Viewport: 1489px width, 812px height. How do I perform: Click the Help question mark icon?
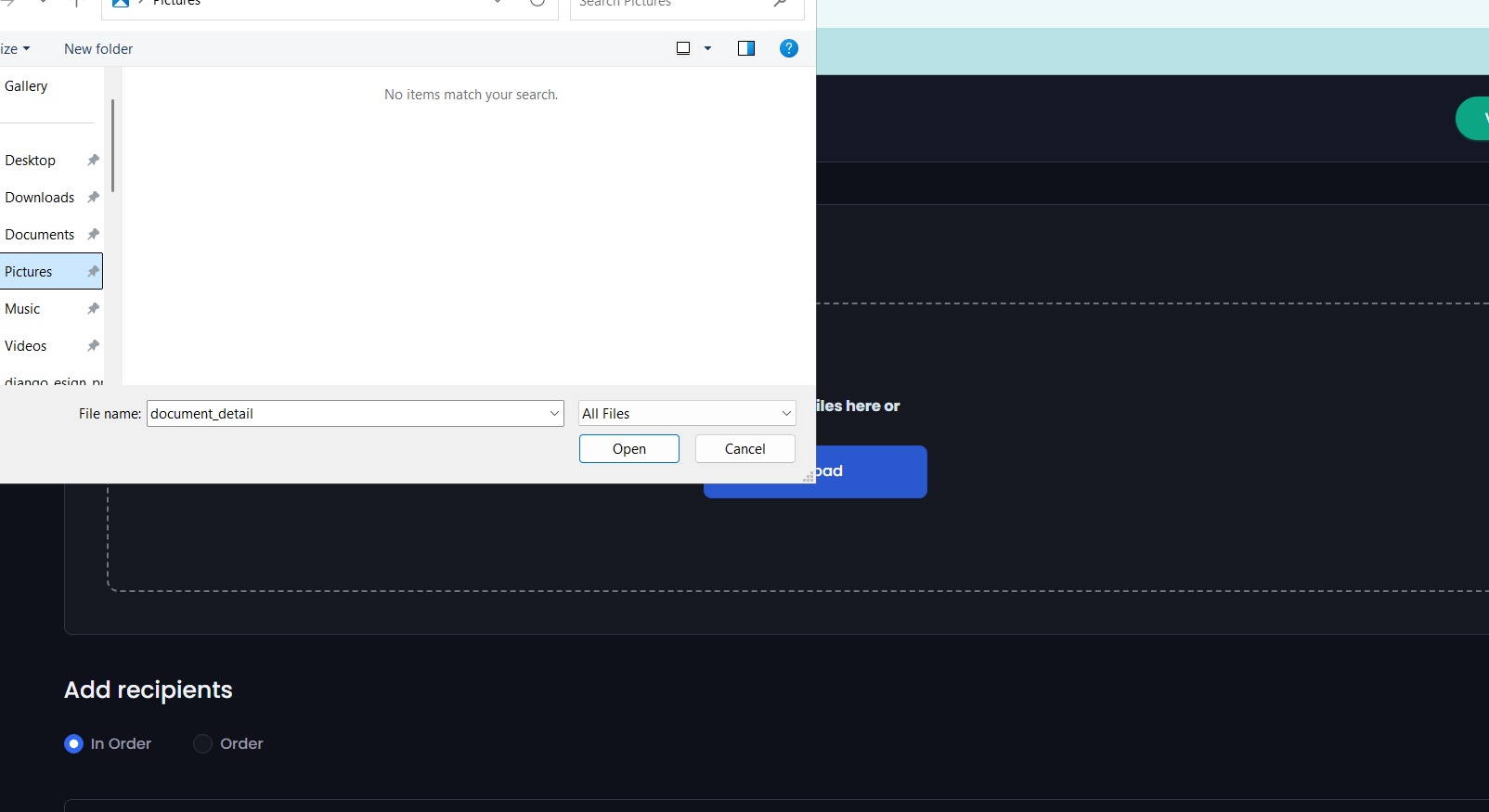tap(788, 48)
